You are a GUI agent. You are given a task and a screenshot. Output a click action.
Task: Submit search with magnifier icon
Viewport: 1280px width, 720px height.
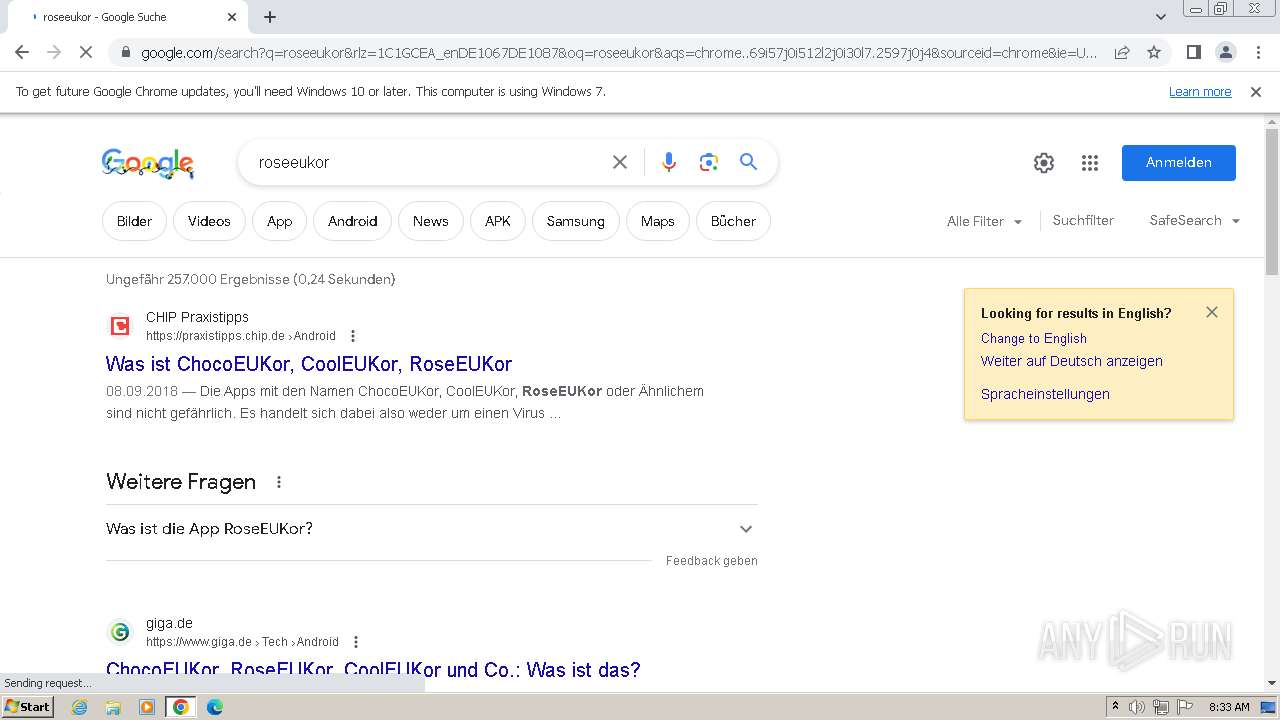[749, 162]
